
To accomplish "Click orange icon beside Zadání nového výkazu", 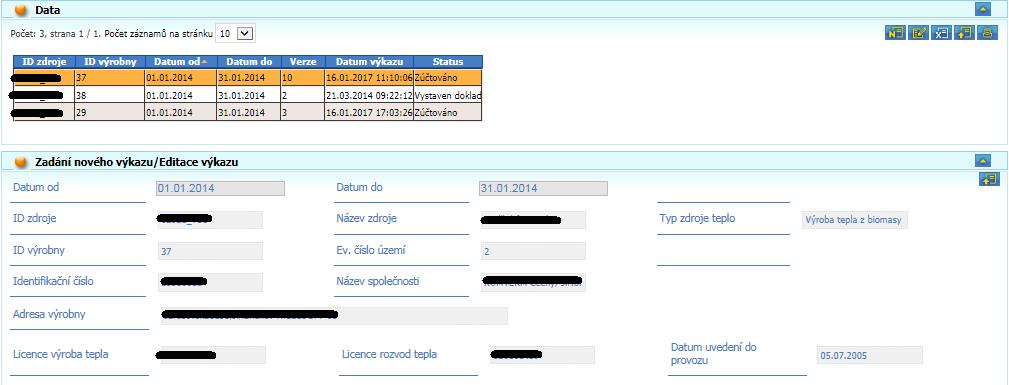I will (21, 162).
